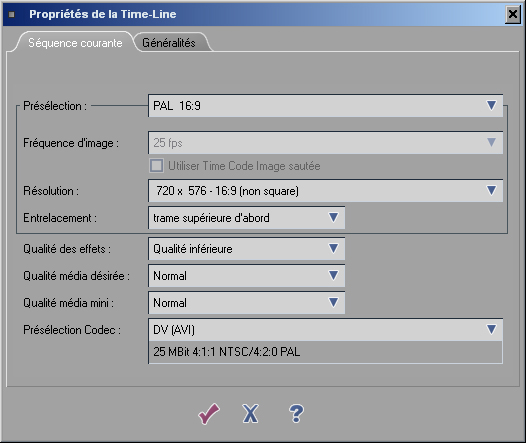Toggle Utiliser Time Code Image sautée checkbox

click(157, 166)
